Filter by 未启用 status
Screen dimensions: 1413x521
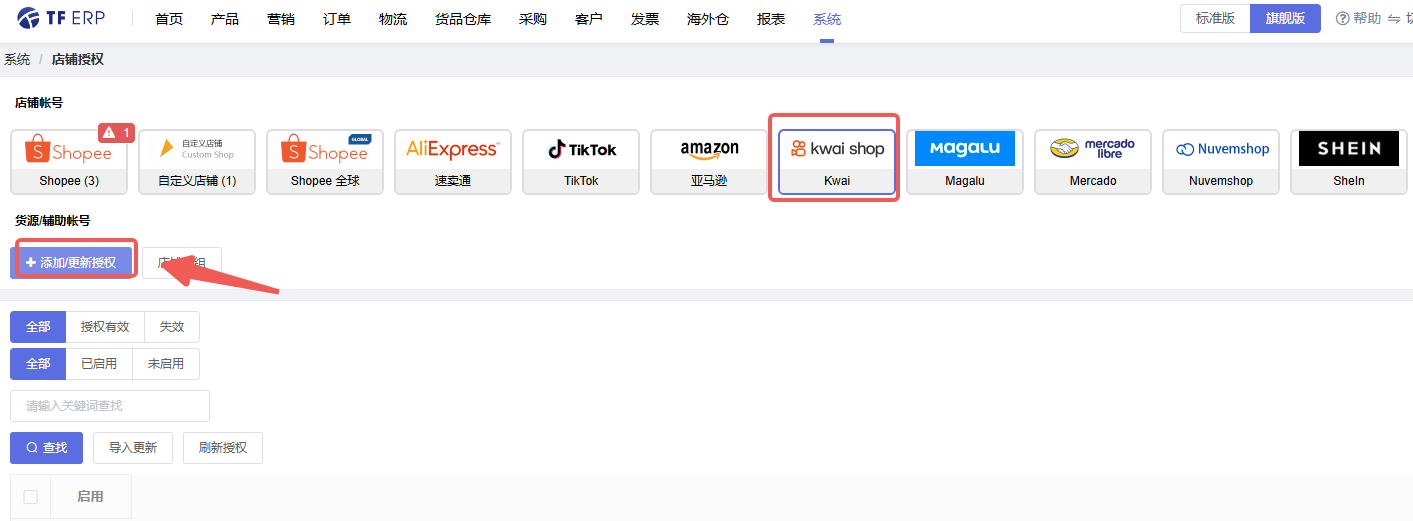166,363
